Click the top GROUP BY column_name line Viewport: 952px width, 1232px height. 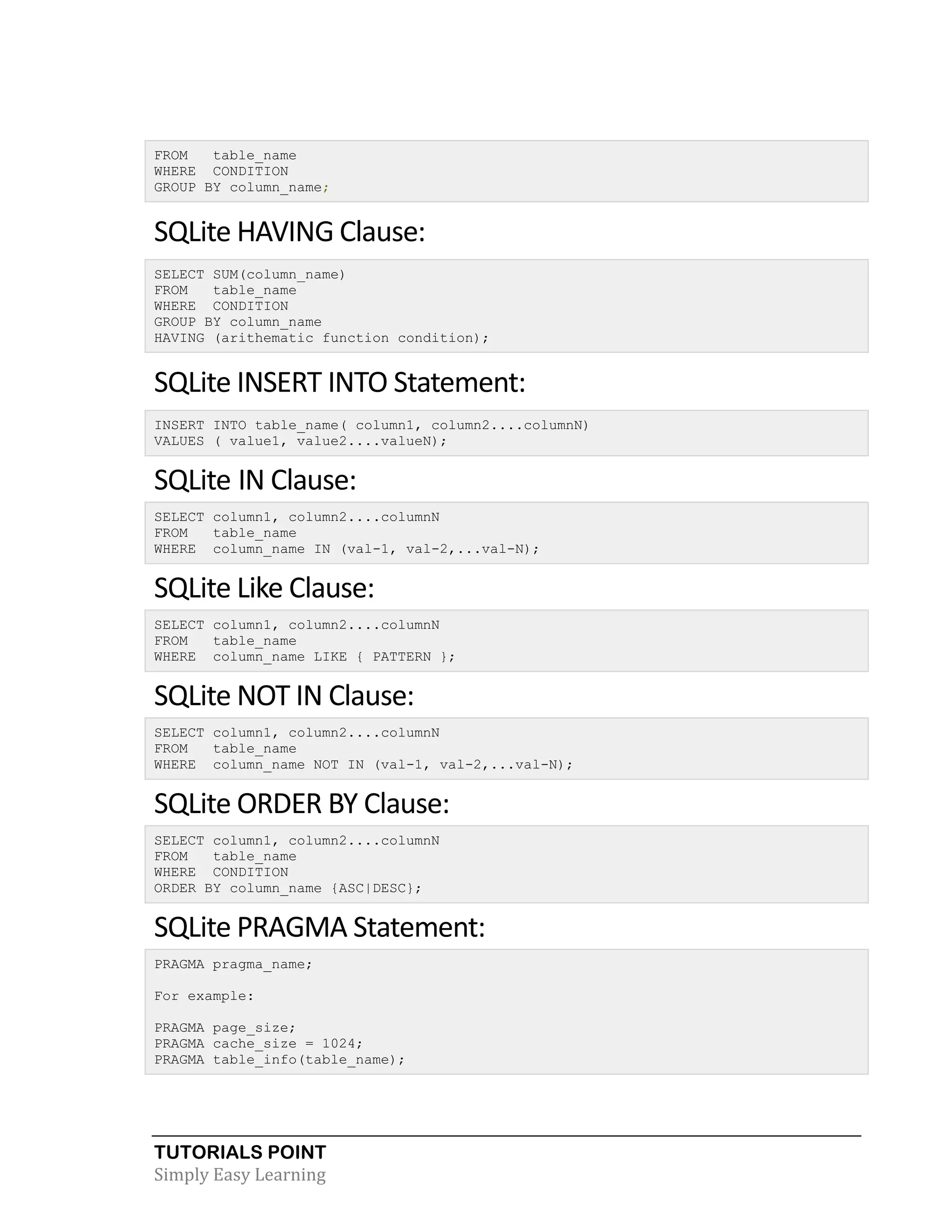pos(241,187)
